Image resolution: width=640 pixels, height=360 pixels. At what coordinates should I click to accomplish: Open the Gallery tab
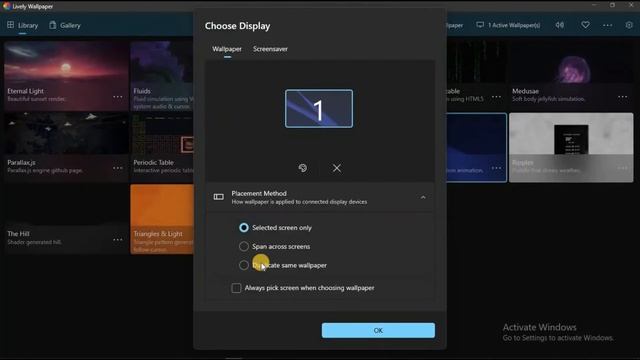click(x=65, y=25)
